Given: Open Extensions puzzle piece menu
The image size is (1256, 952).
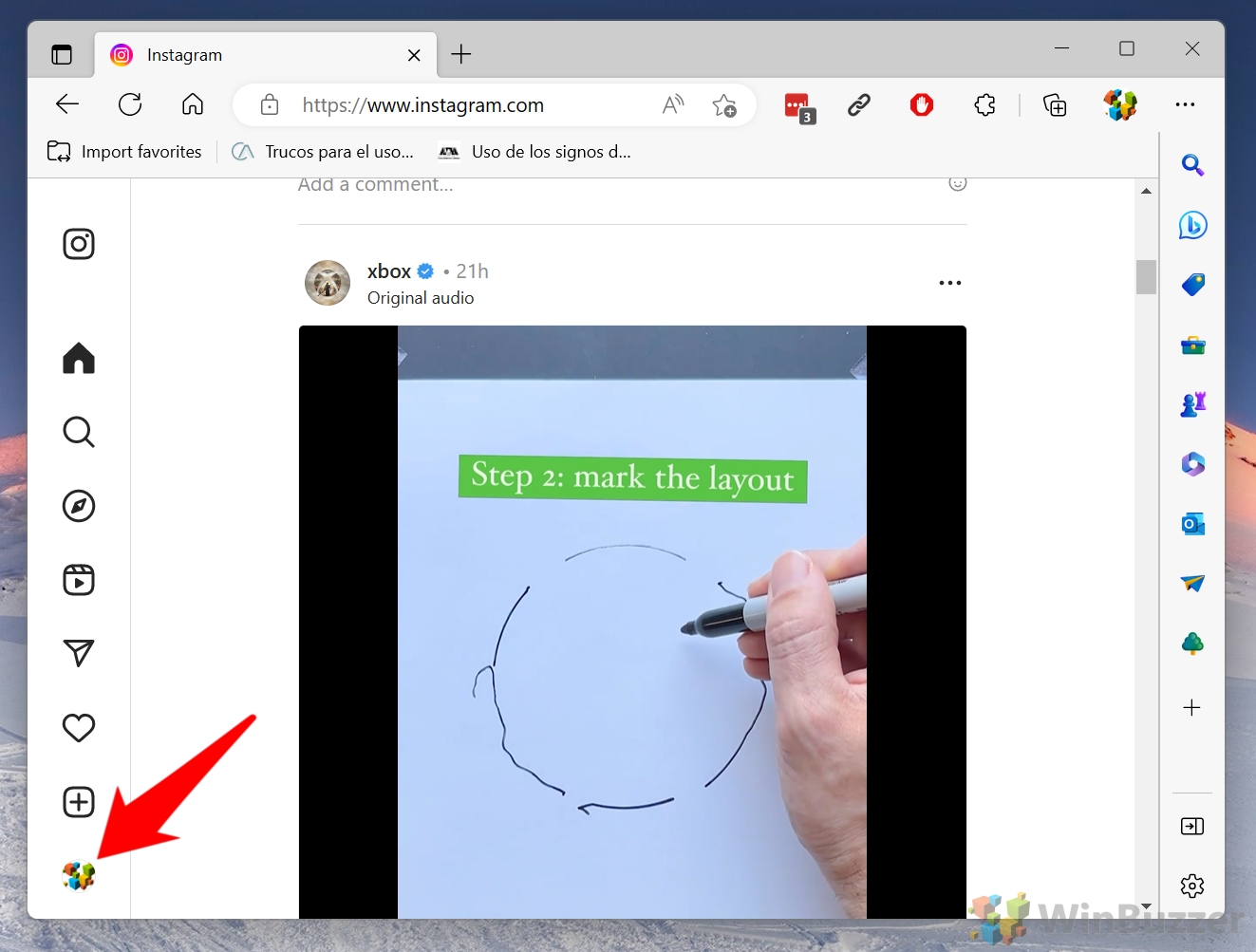Looking at the screenshot, I should click(x=985, y=104).
